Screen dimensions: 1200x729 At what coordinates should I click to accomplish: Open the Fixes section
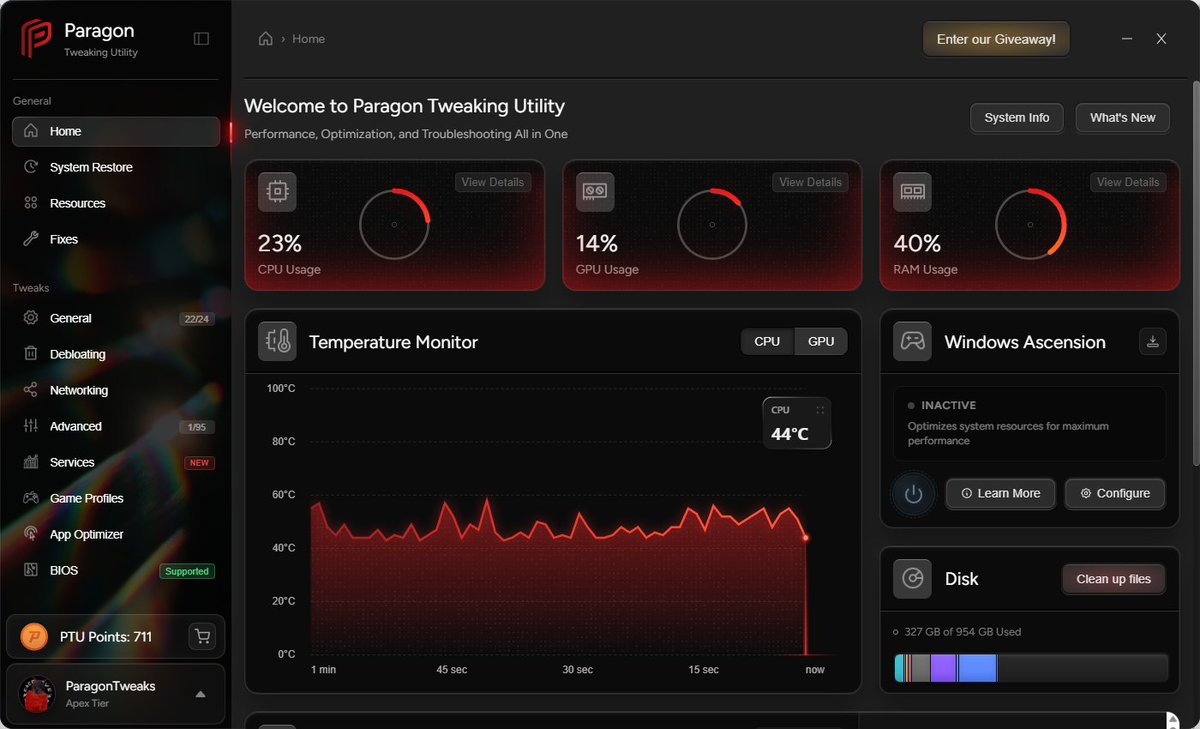pyautogui.click(x=116, y=239)
